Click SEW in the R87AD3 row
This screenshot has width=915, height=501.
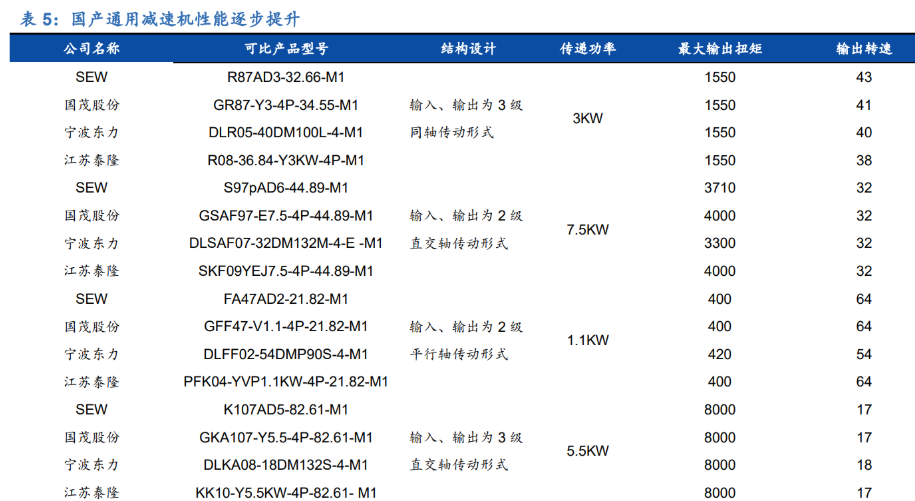92,77
